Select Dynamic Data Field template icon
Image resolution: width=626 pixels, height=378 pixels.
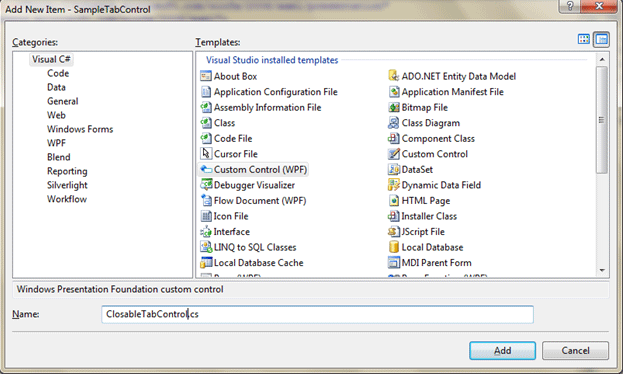394,185
